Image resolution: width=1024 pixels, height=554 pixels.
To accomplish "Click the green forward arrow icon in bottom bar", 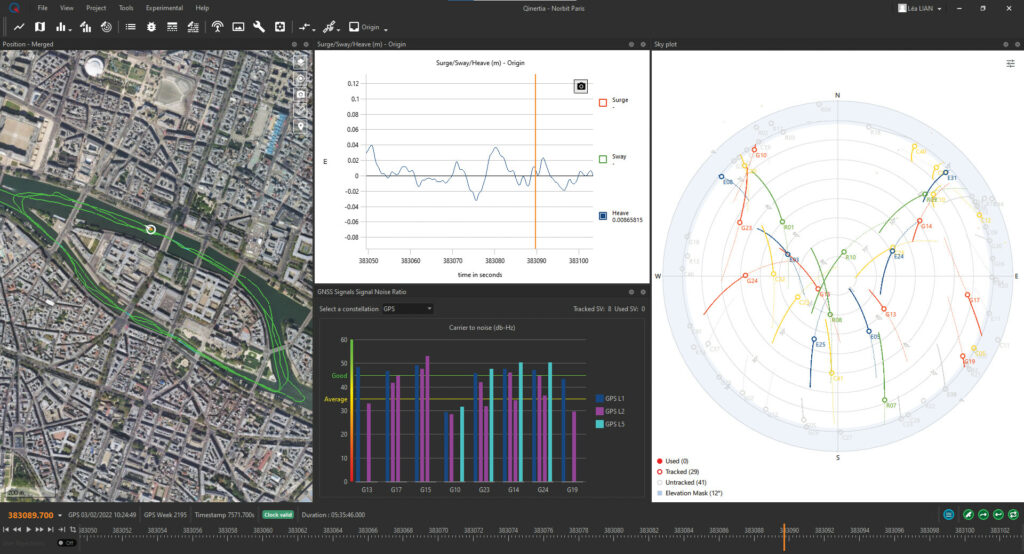I will [x=984, y=515].
